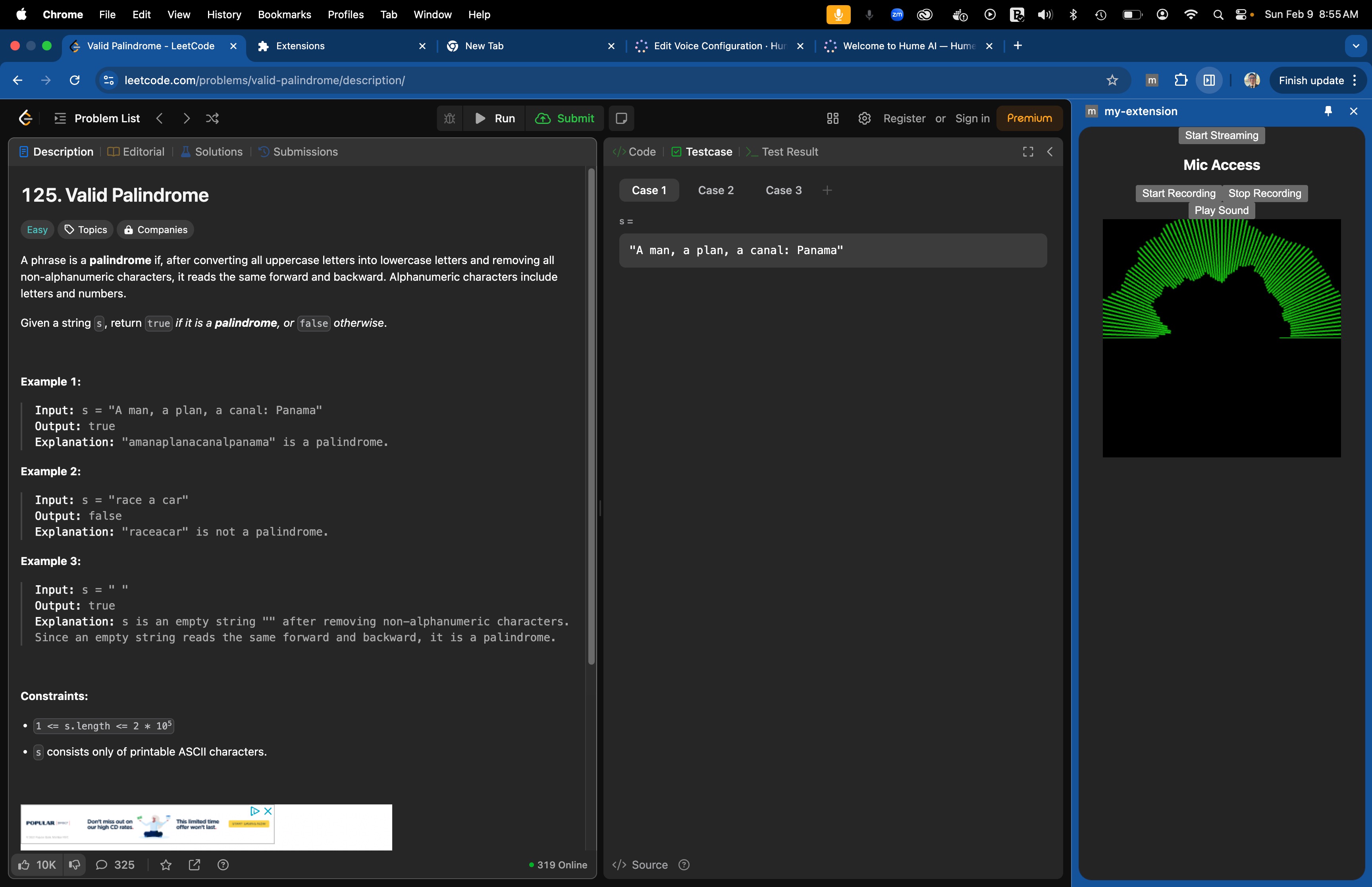Open LeetCode settings gear icon

(864, 118)
